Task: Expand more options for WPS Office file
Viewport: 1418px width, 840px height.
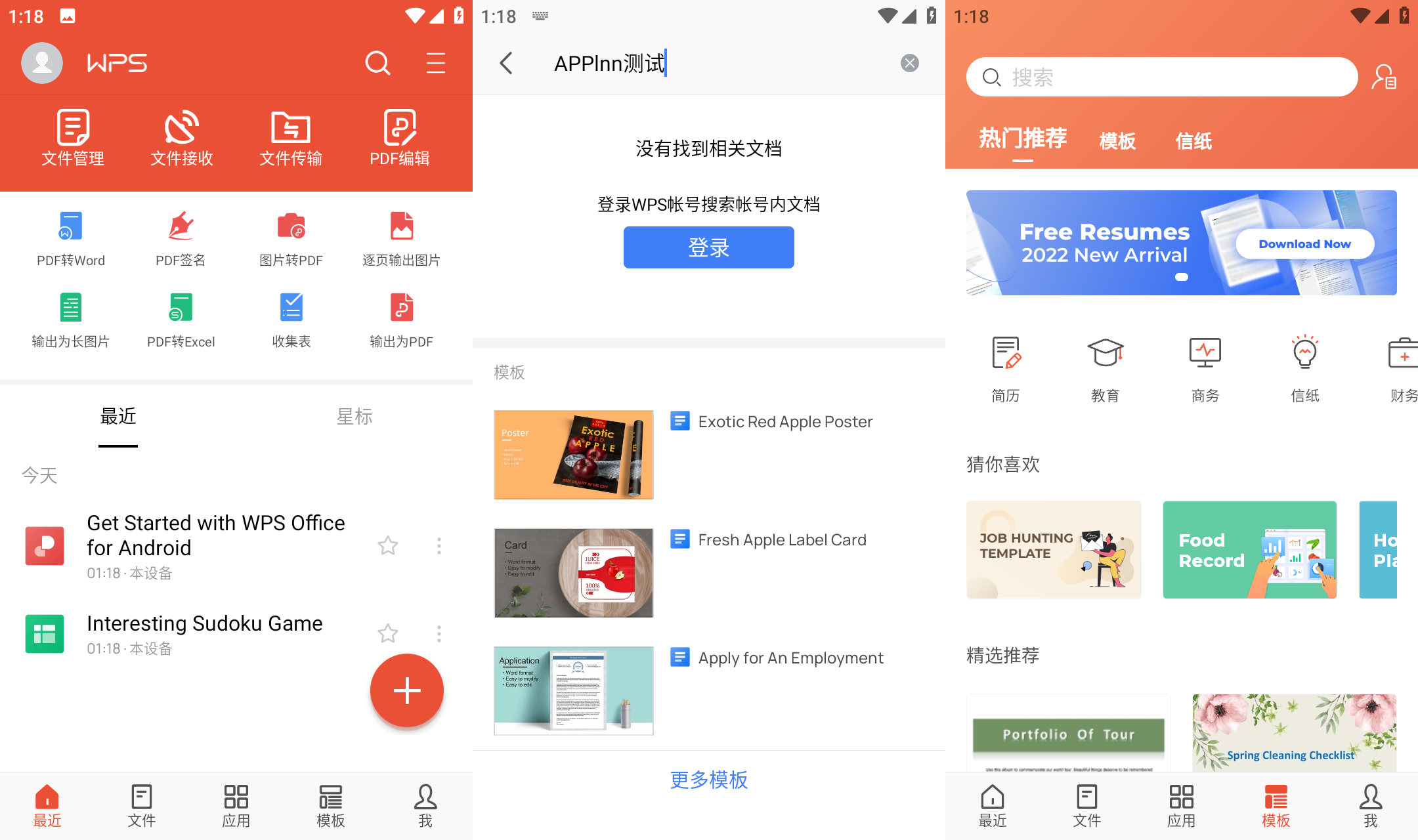Action: point(438,544)
